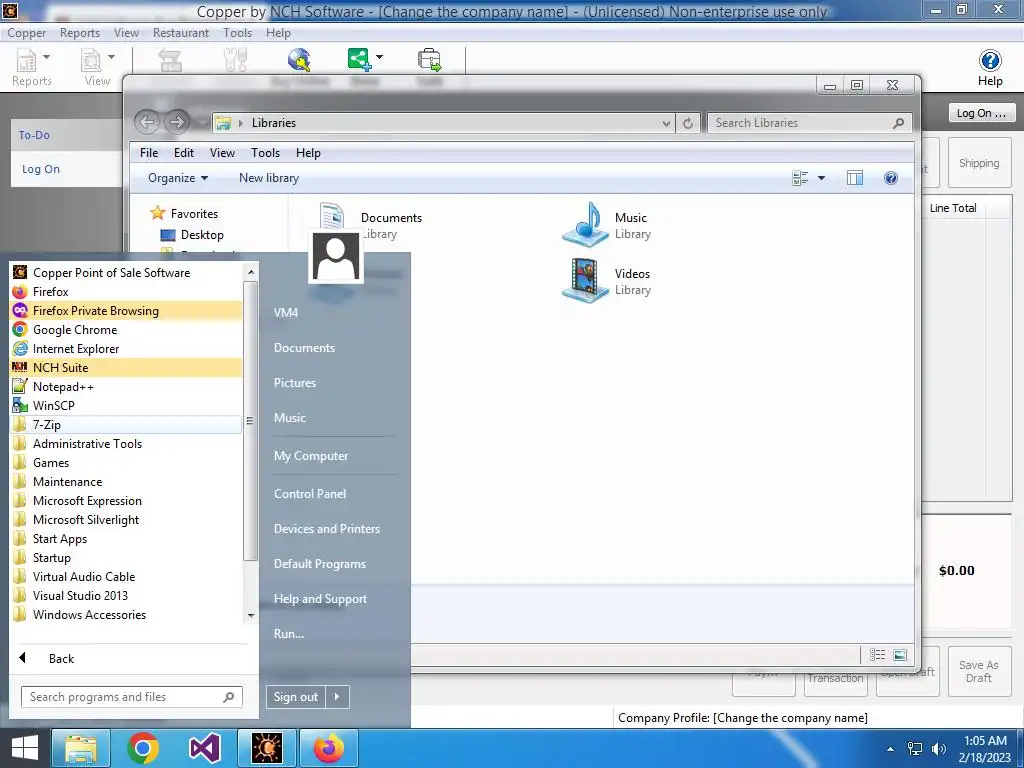Viewport: 1024px width, 768px height.
Task: Launch Notepad++ from Start menu
Action: [x=126, y=386]
